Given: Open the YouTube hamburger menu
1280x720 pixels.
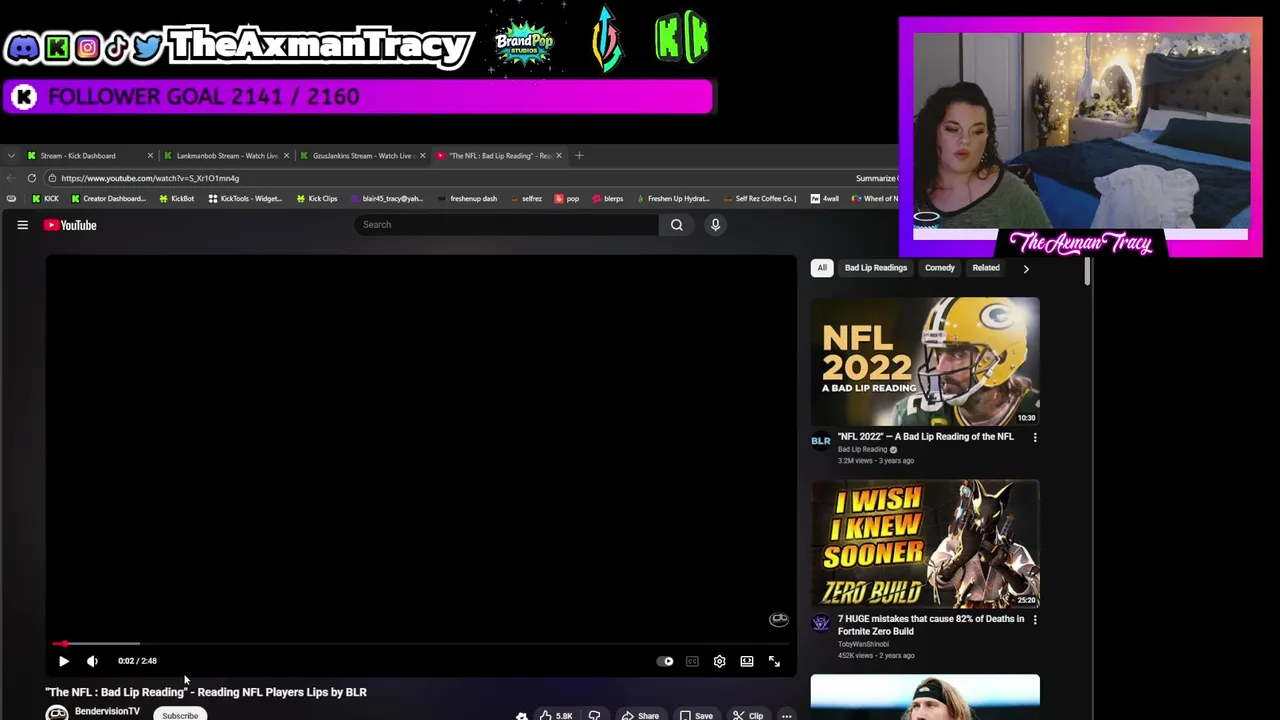Looking at the screenshot, I should click(x=22, y=225).
